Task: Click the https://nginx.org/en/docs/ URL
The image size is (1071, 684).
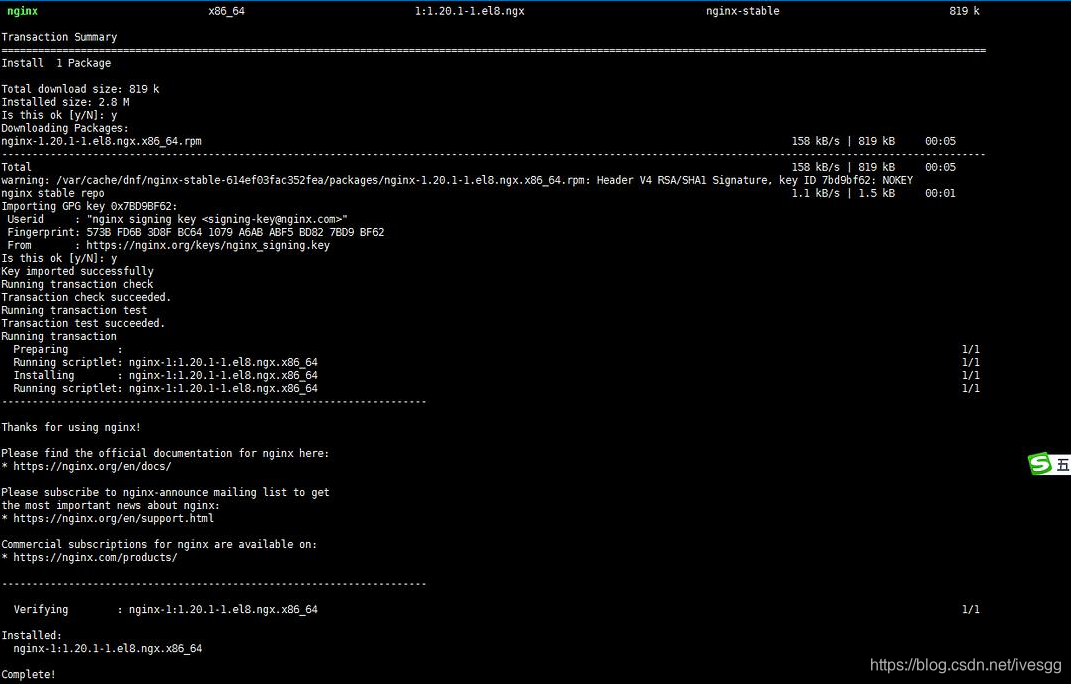Action: pos(92,466)
